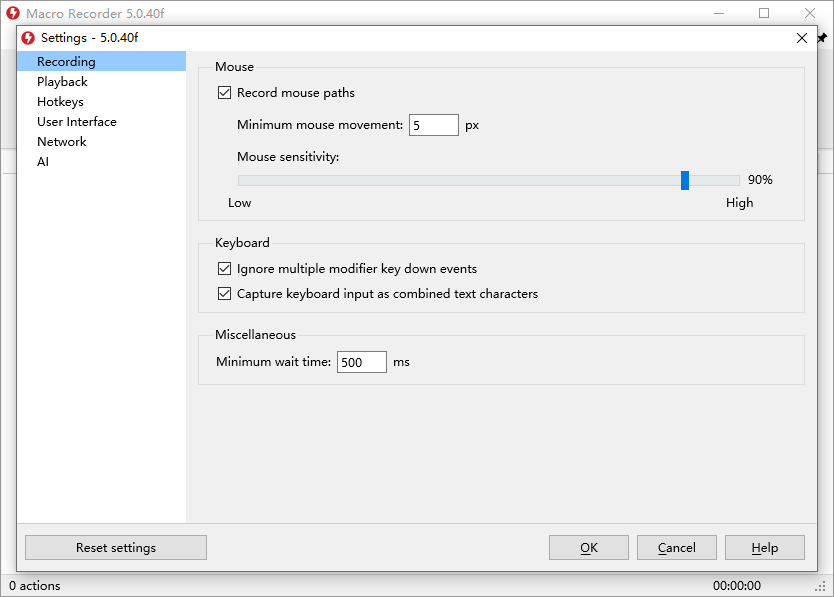834x597 pixels.
Task: Click the High label under sensitivity slider
Action: 739,203
